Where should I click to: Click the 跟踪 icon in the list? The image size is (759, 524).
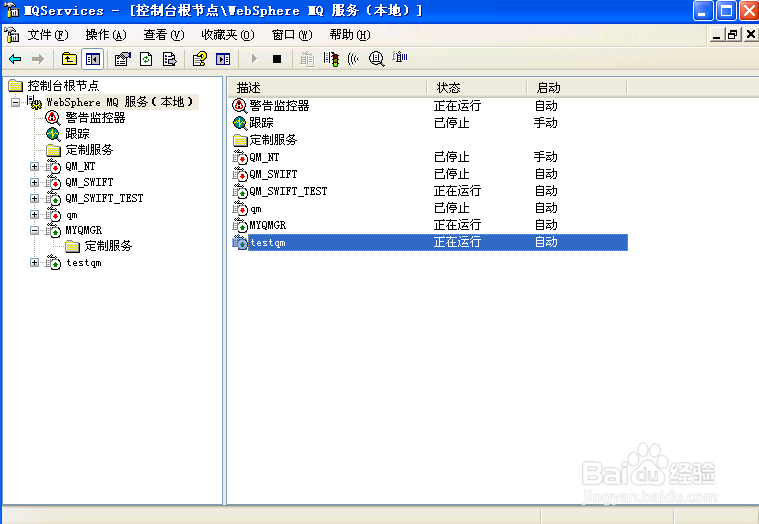[240, 123]
